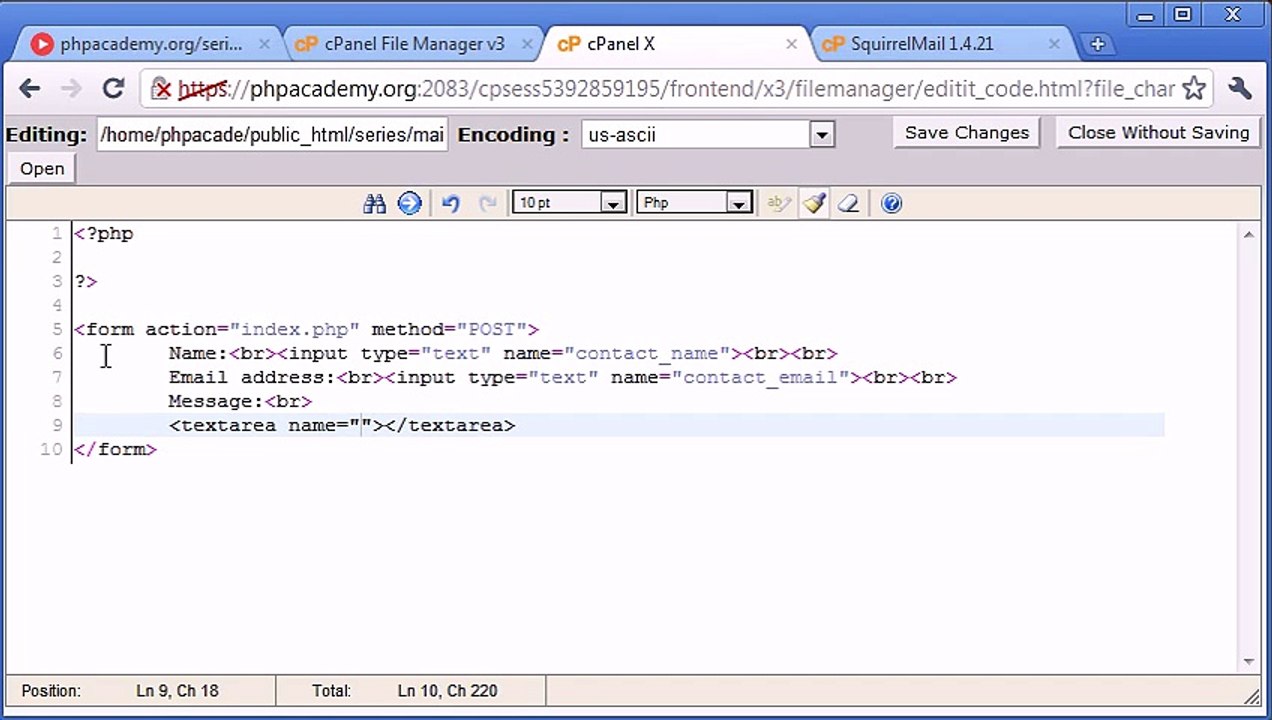Click the syntax highlight brush icon
Viewport: 1272px width, 720px height.
coord(814,203)
